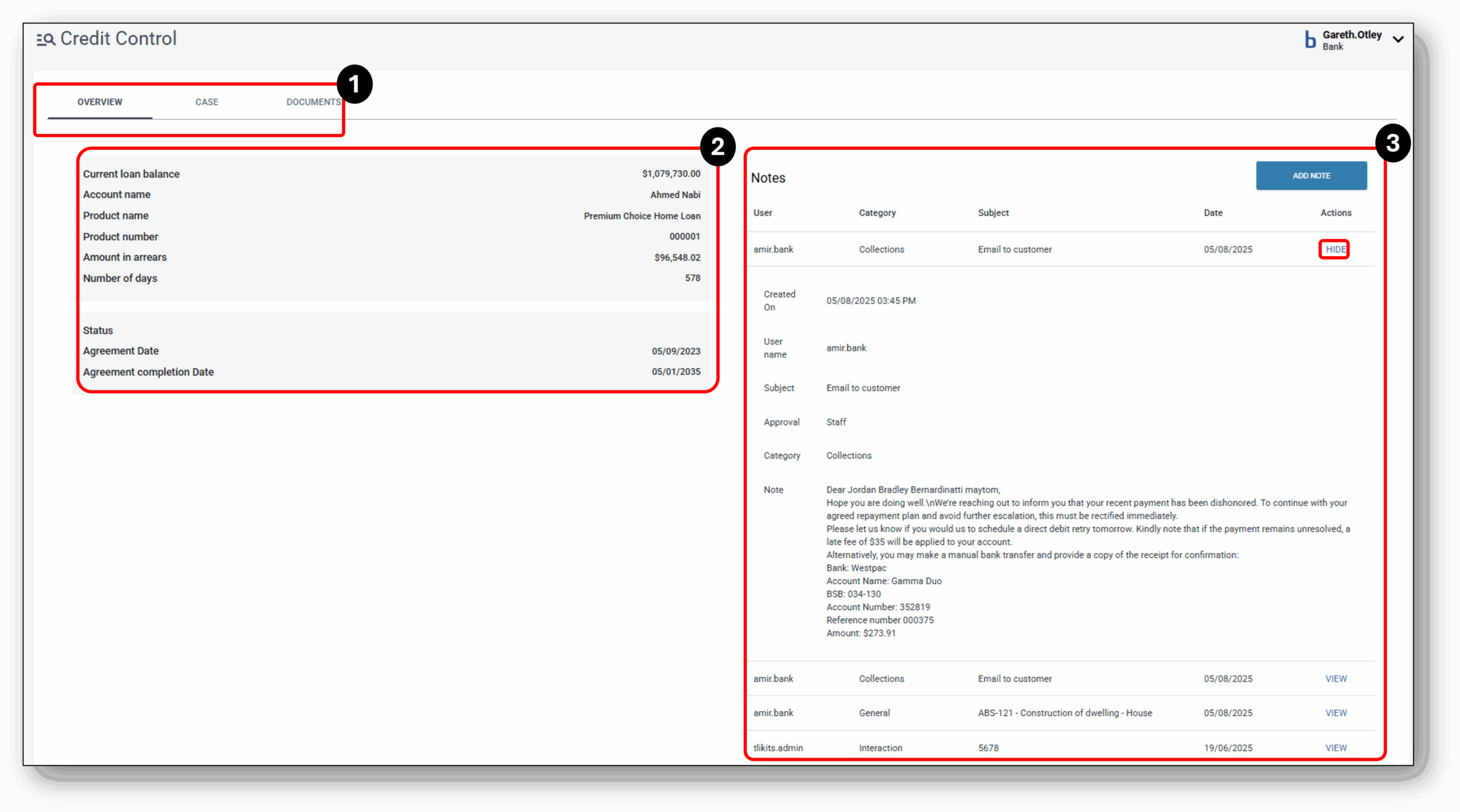The width and height of the screenshot is (1460, 812).
Task: Click the Category column header in Notes
Action: (877, 213)
